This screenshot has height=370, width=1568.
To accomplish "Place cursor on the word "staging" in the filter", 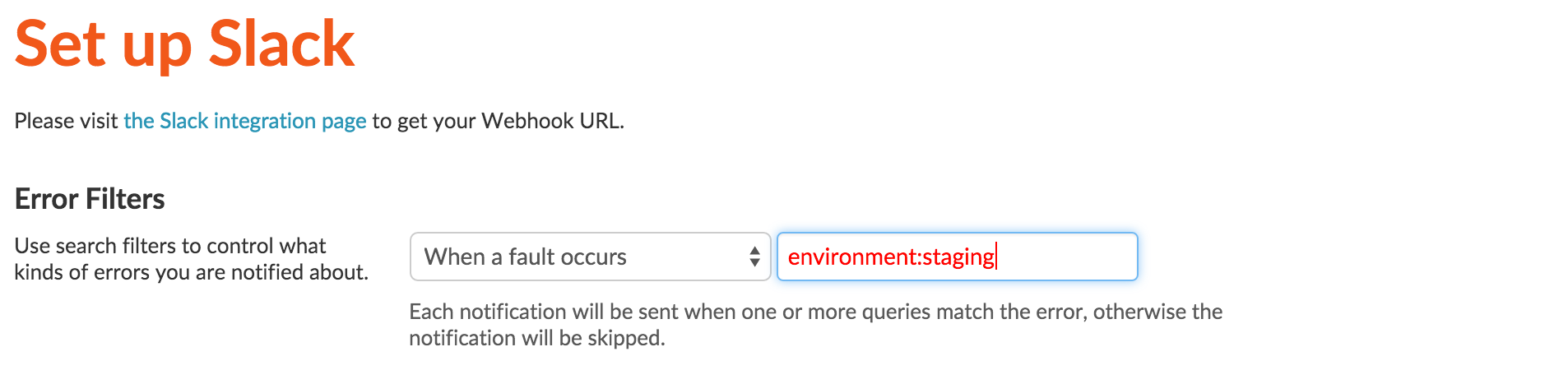I will coord(958,257).
